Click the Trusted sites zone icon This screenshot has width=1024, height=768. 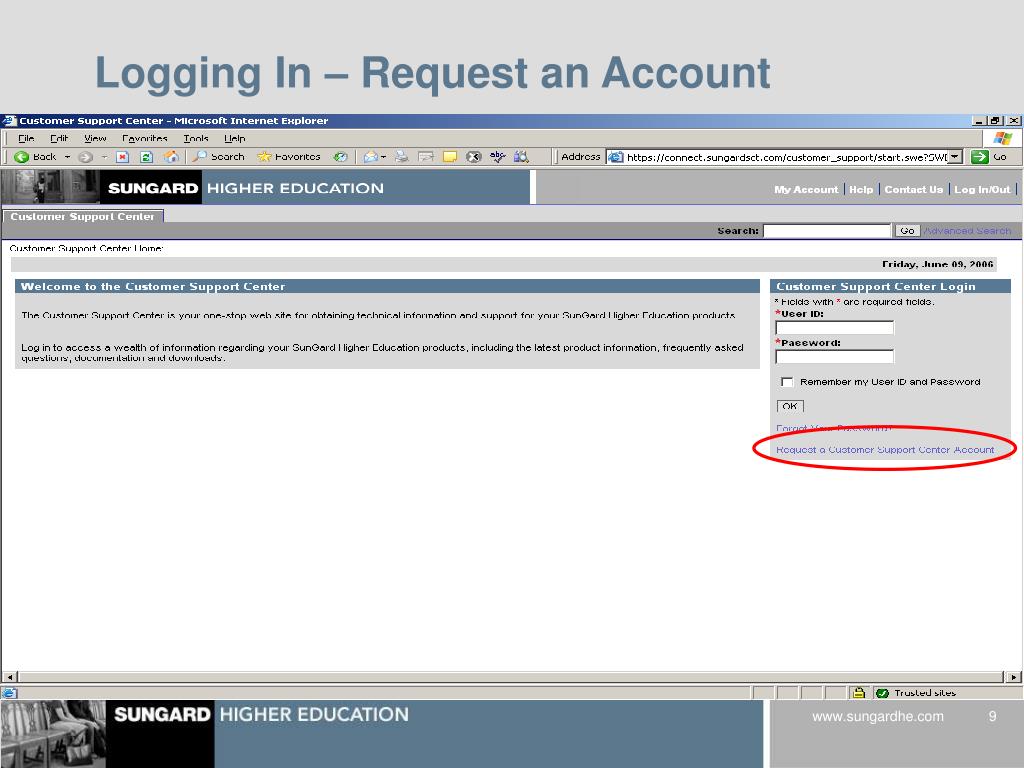882,693
